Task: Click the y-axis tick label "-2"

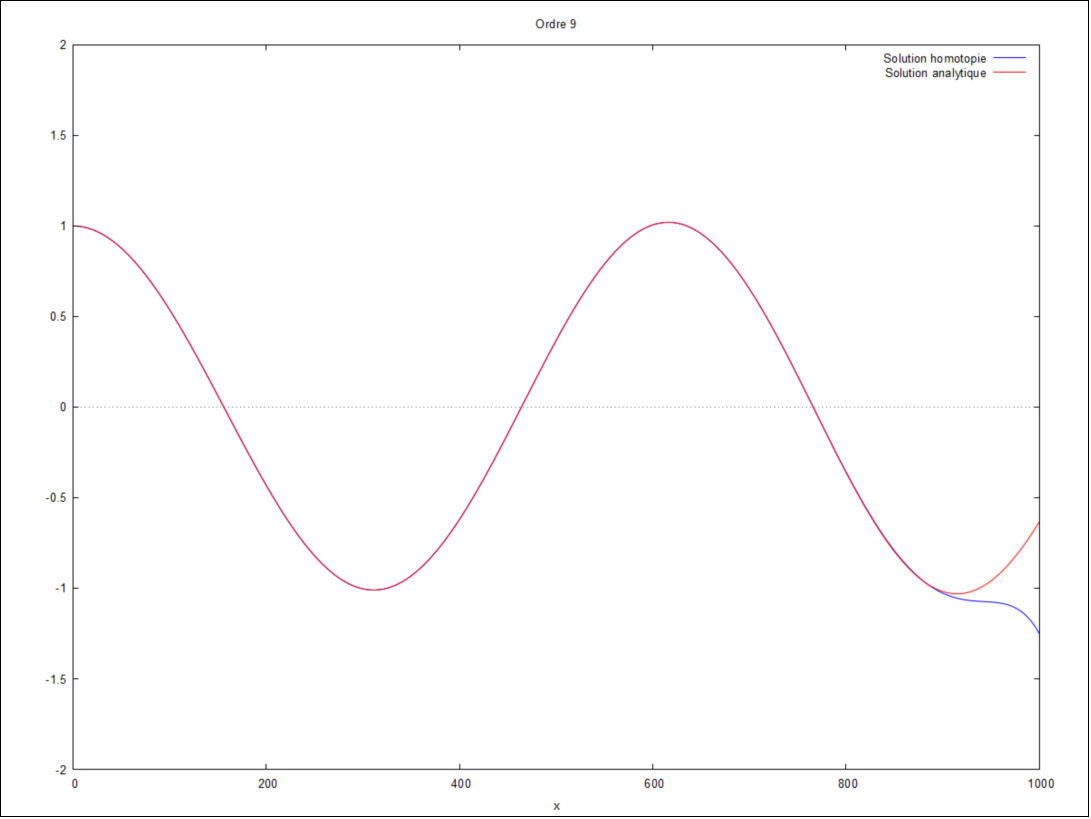Action: pyautogui.click(x=61, y=770)
